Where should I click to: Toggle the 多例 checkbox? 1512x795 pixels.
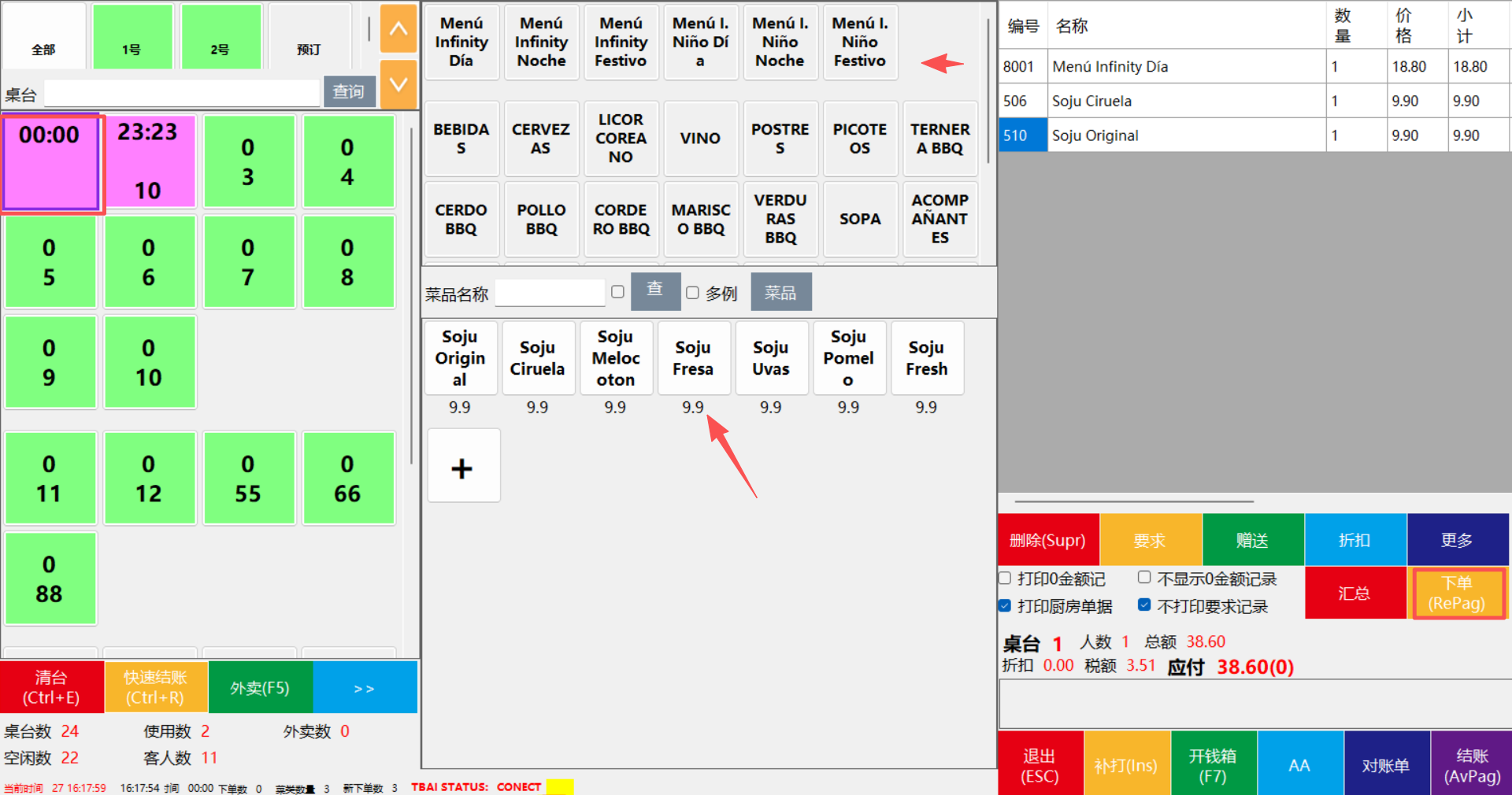point(693,293)
